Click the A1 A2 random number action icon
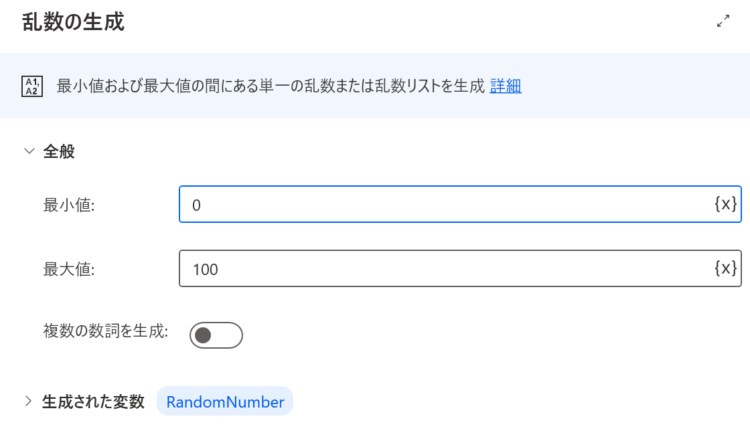 pos(32,87)
